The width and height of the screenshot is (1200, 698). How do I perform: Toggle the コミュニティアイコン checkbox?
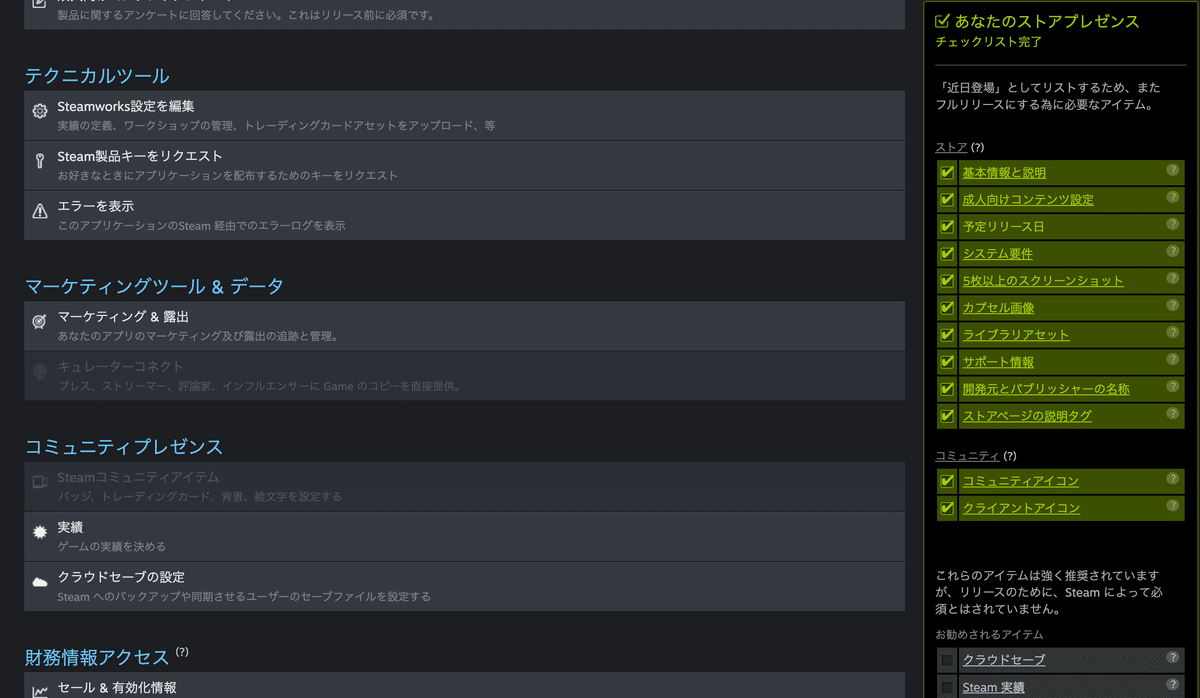[947, 481]
